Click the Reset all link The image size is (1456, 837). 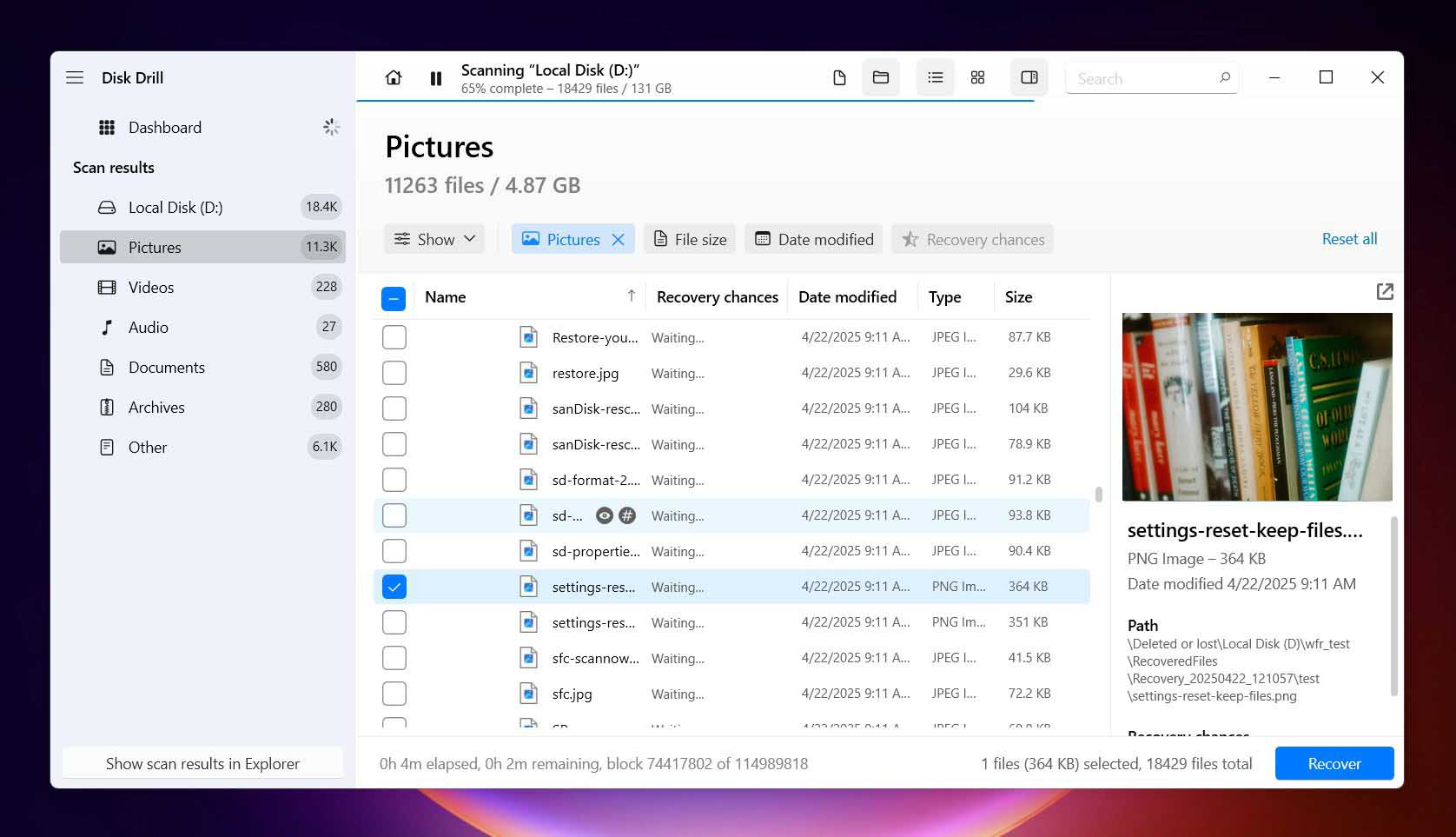click(1349, 239)
